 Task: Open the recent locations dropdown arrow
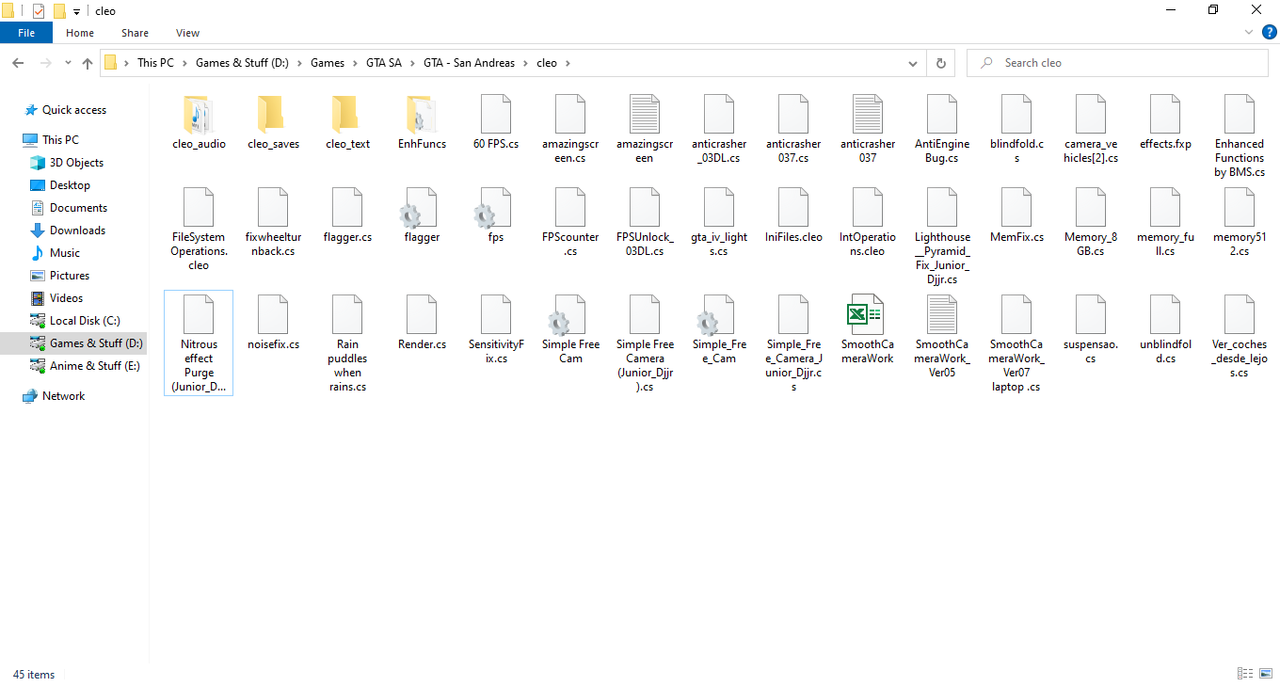pos(69,63)
